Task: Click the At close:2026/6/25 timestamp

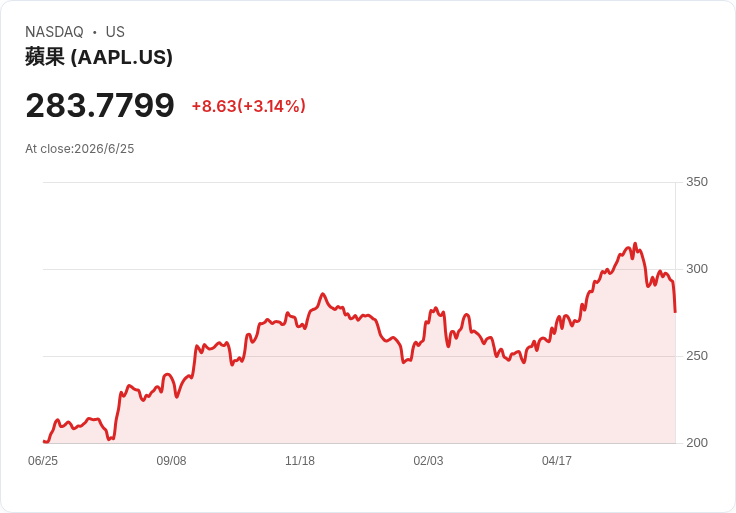Action: click(x=79, y=149)
